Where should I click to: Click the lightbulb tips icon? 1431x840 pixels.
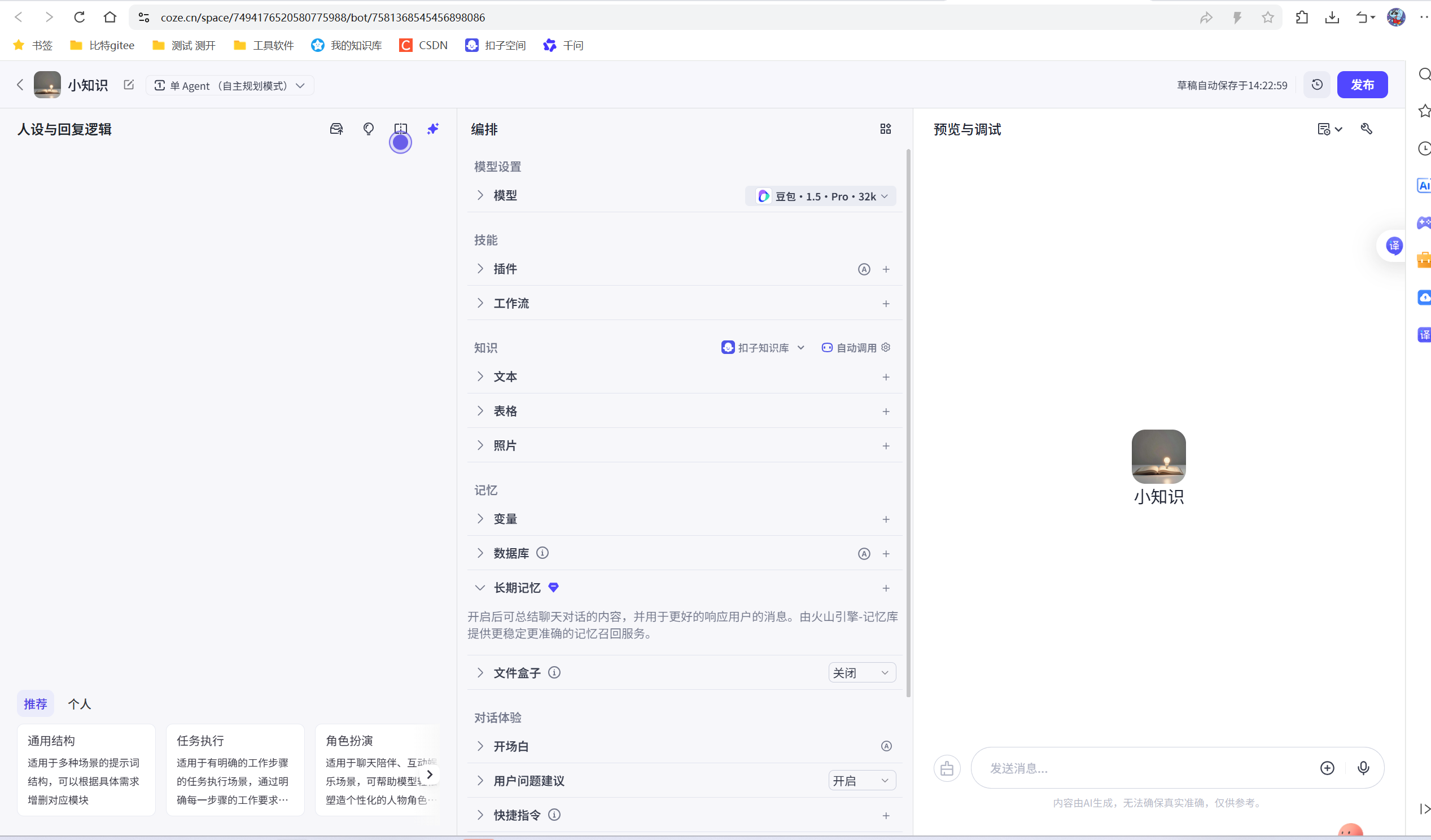pyautogui.click(x=369, y=129)
